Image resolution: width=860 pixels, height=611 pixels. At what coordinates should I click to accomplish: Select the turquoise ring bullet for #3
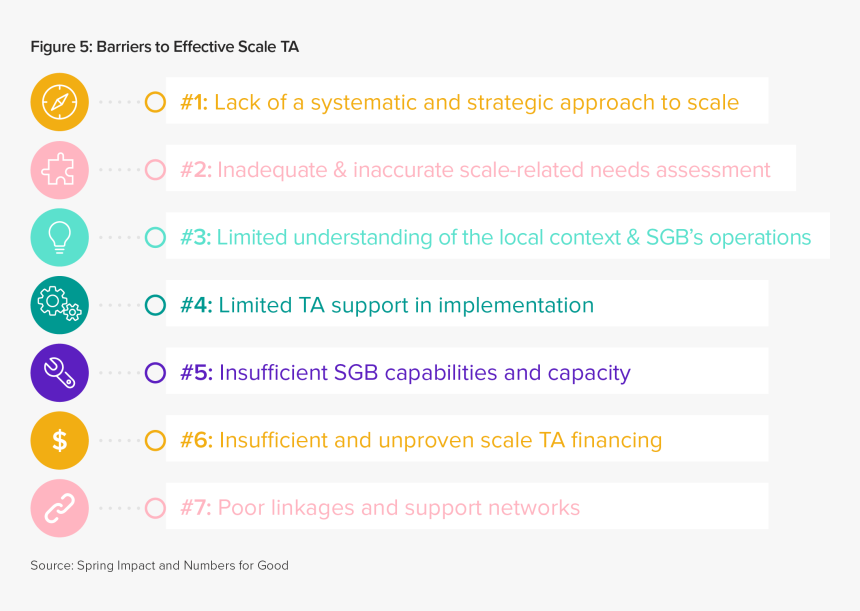tap(155, 237)
